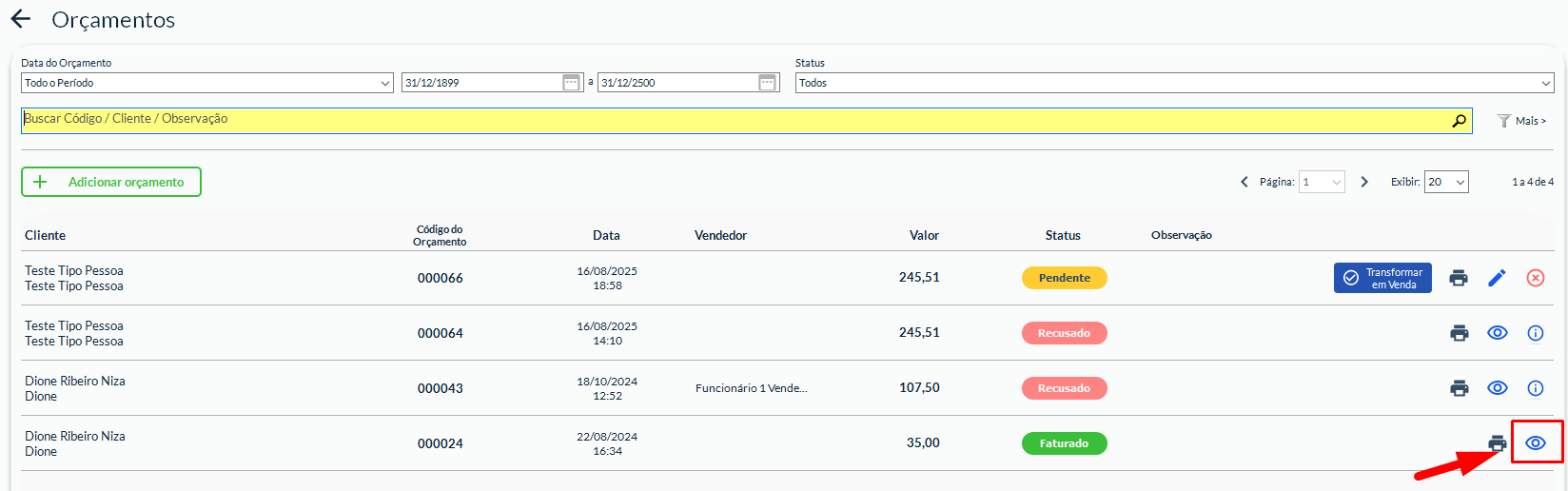Print budget 000066
This screenshot has height=491, width=1568.
(x=1459, y=278)
